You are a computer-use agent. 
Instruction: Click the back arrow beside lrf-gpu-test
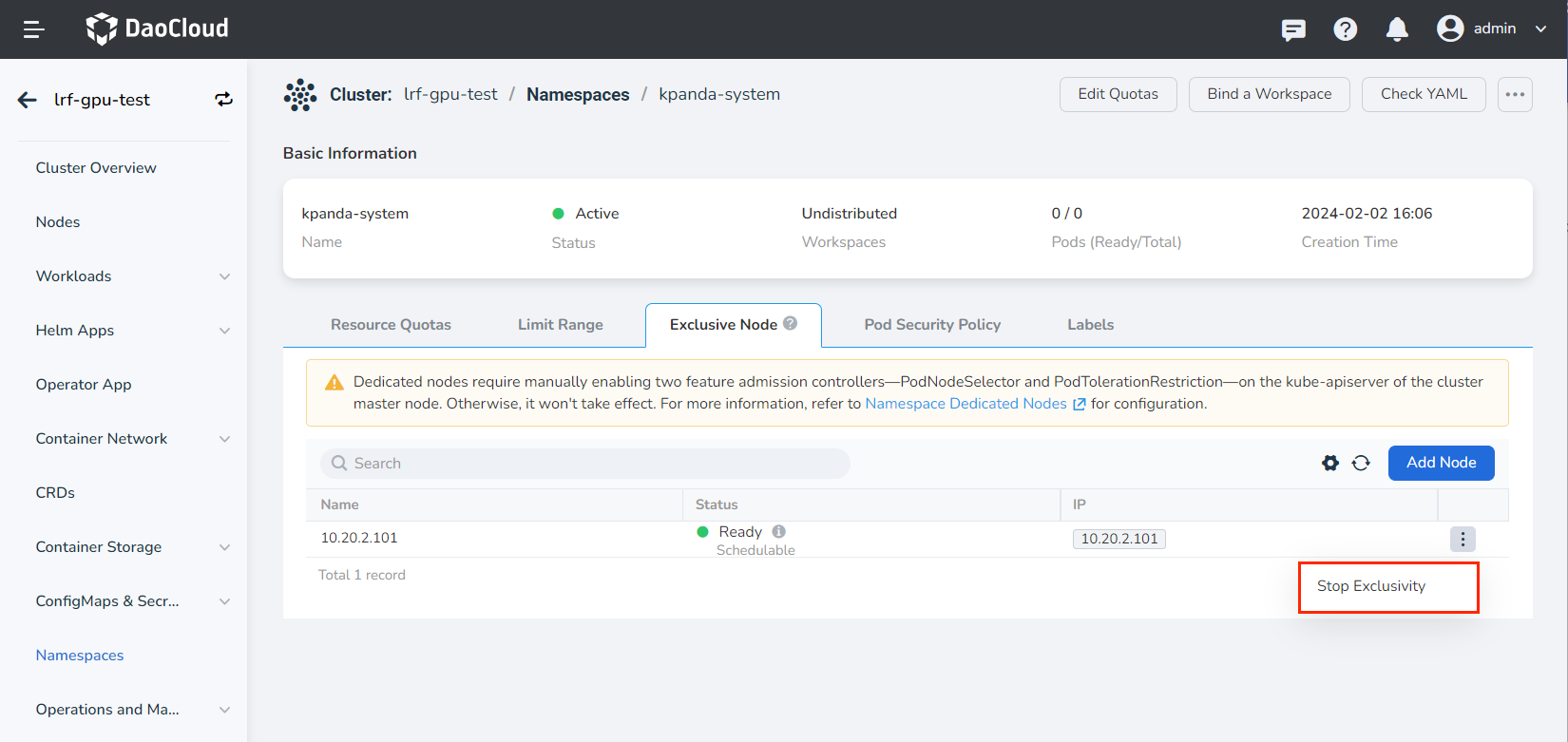(x=27, y=100)
